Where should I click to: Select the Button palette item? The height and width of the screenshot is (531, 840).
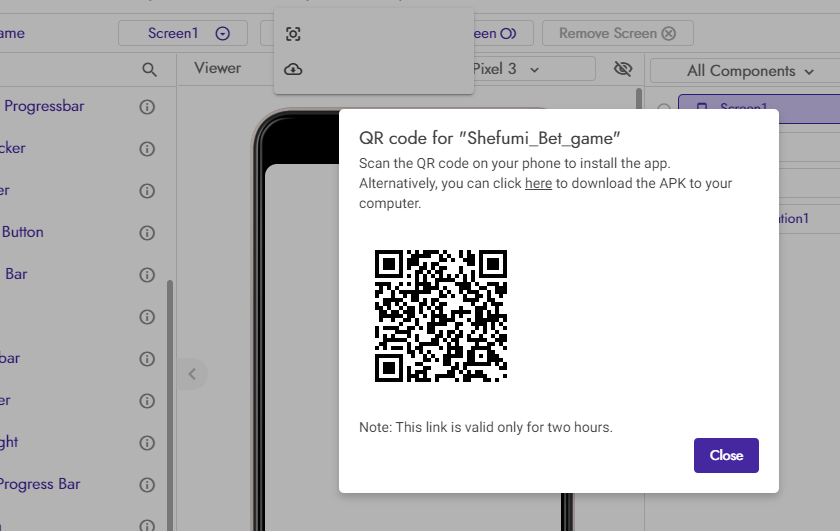(22, 232)
